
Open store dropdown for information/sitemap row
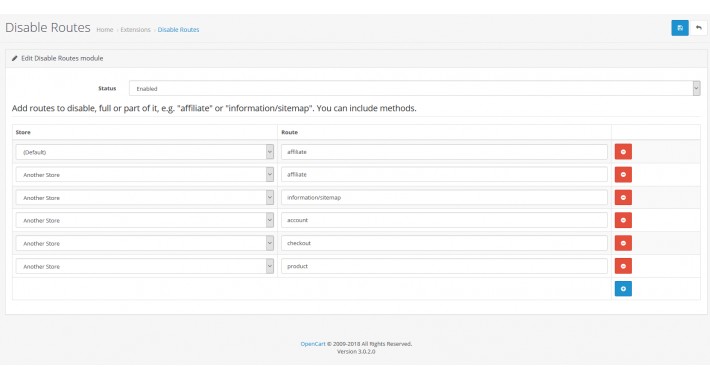(144, 197)
